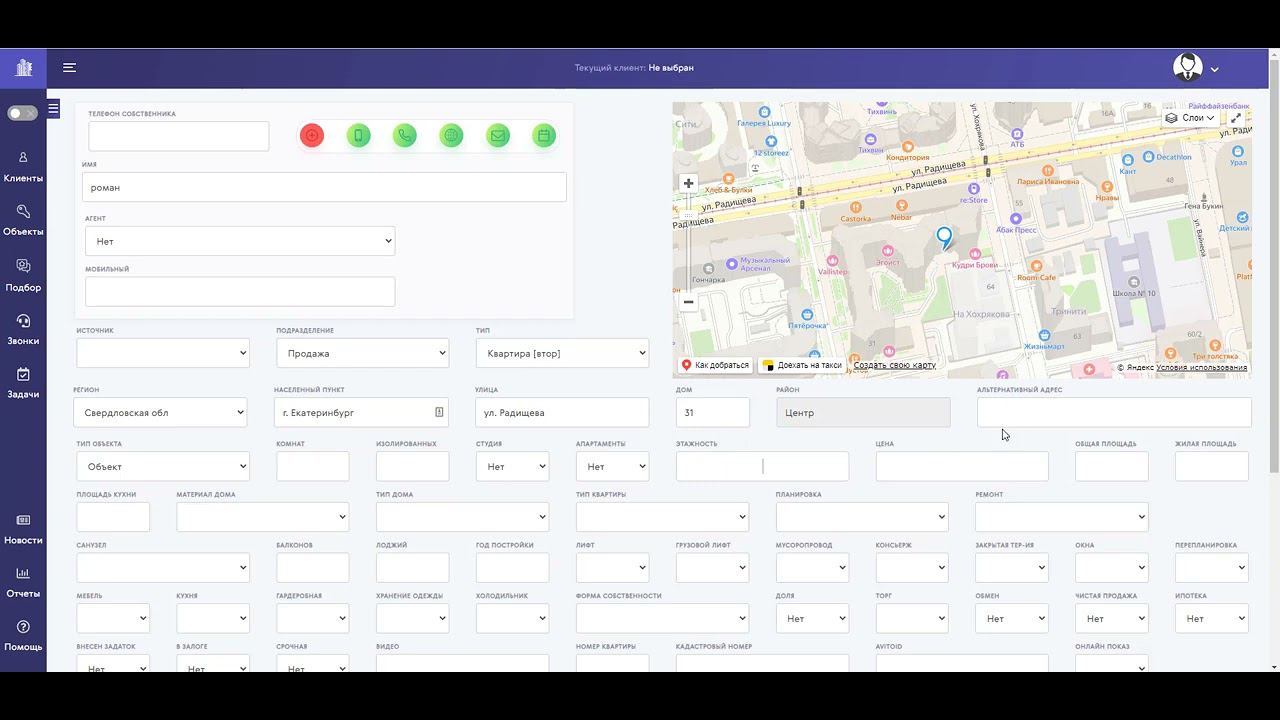Open Клиенты section in sidebar
1280x720 pixels.
coord(23,167)
